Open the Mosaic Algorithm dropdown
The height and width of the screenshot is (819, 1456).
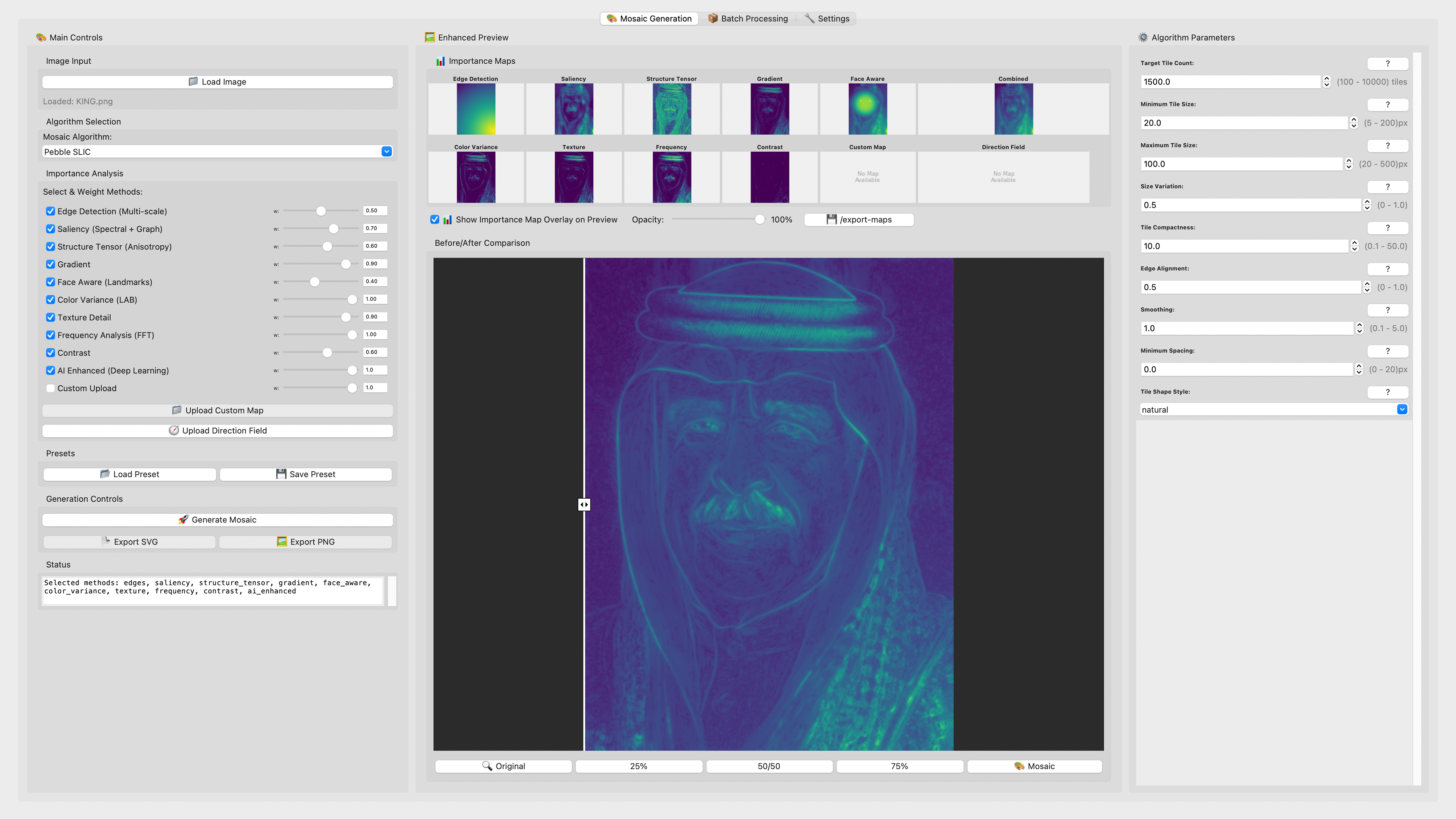[x=387, y=152]
